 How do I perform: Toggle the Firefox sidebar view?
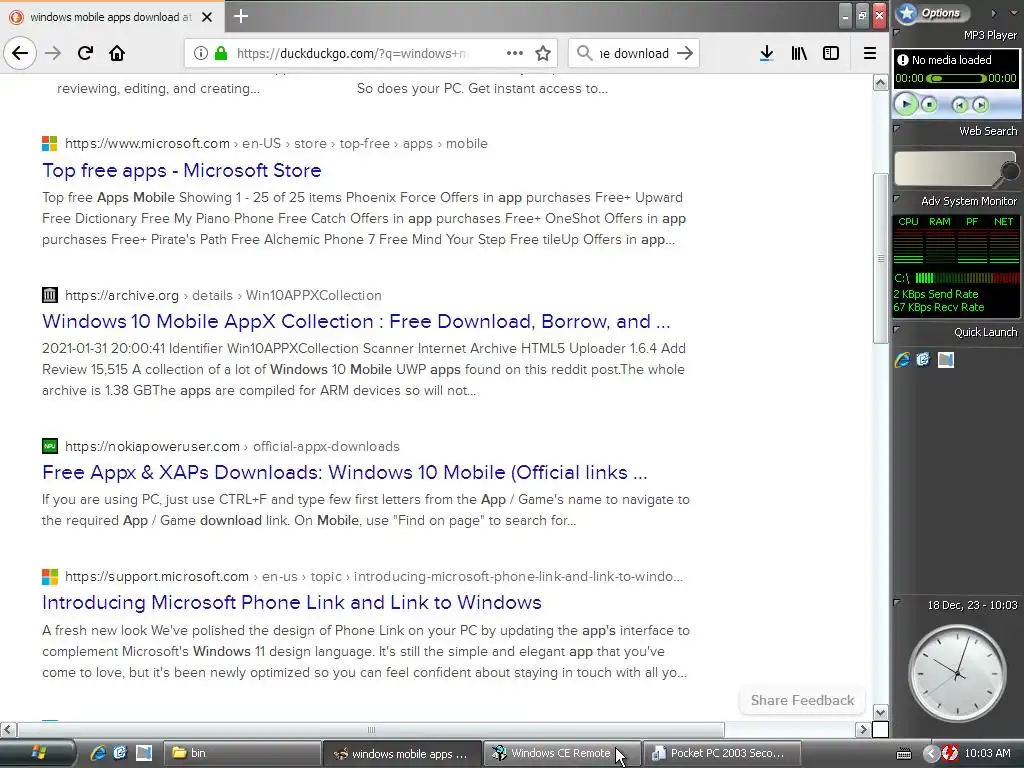click(x=831, y=53)
